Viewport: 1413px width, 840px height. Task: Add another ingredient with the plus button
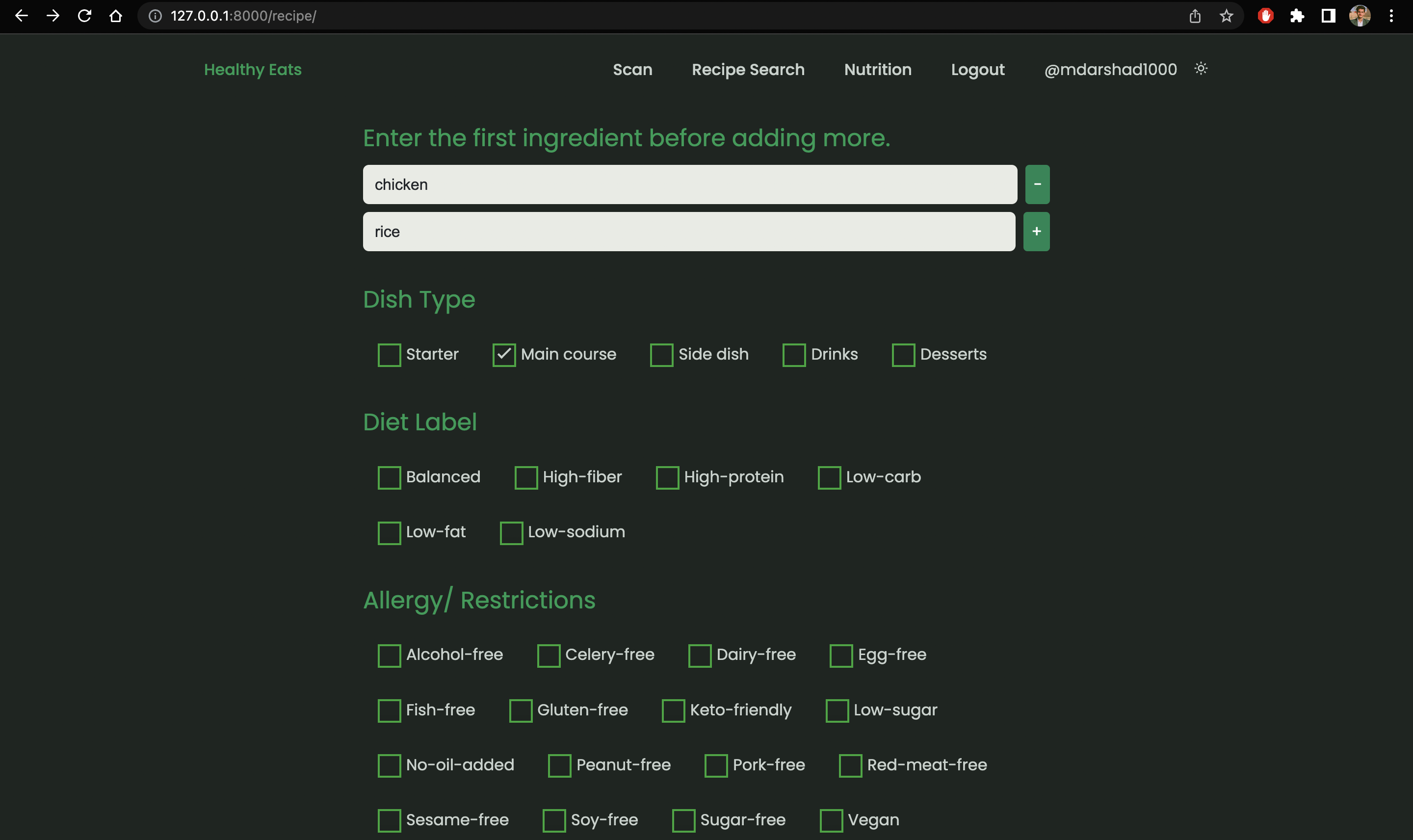point(1036,231)
